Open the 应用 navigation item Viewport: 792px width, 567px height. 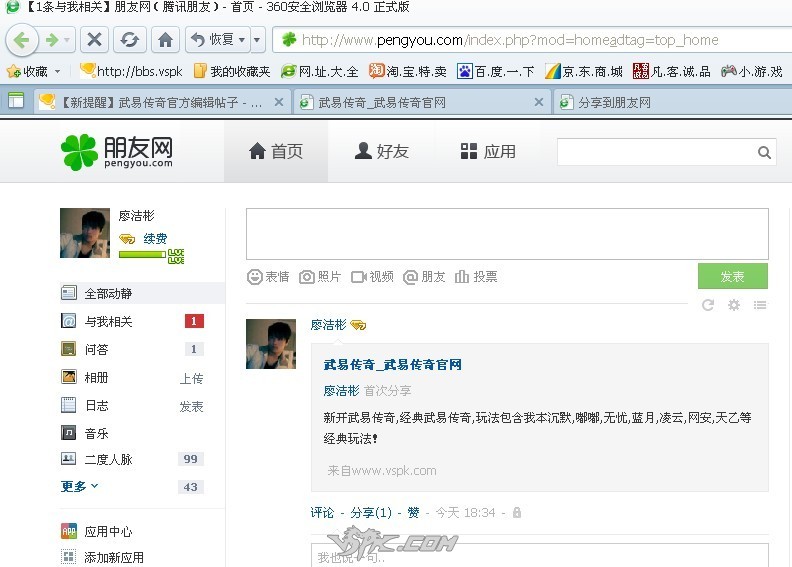pyautogui.click(x=488, y=151)
